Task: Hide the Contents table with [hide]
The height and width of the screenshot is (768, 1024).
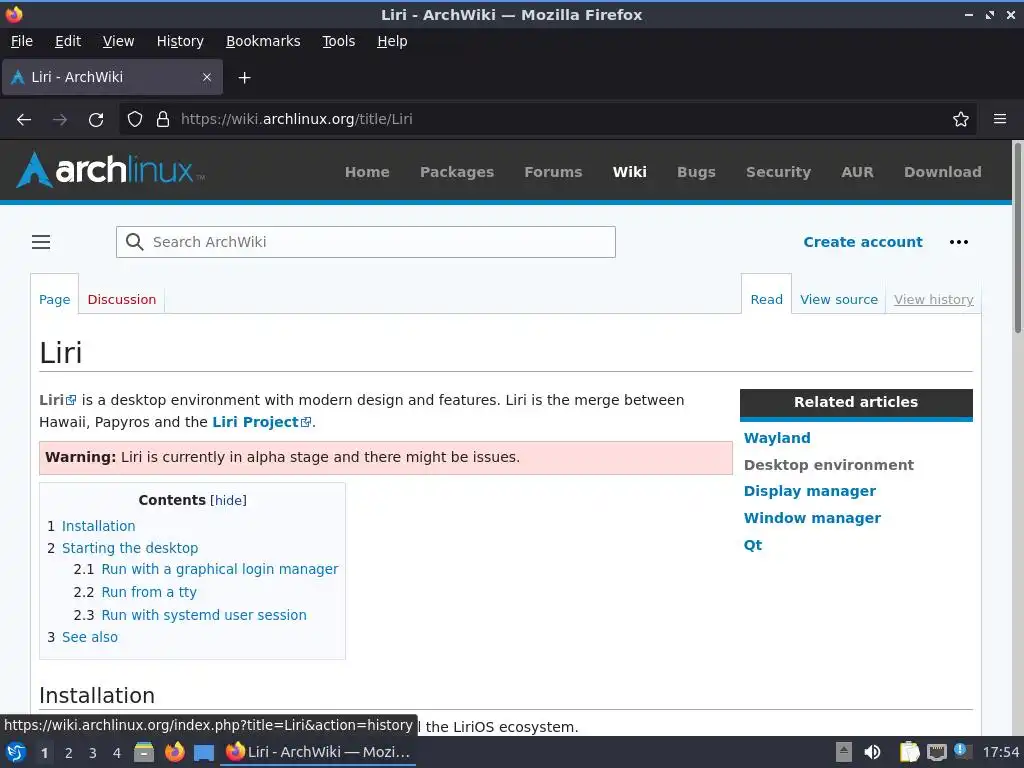Action: 228,500
